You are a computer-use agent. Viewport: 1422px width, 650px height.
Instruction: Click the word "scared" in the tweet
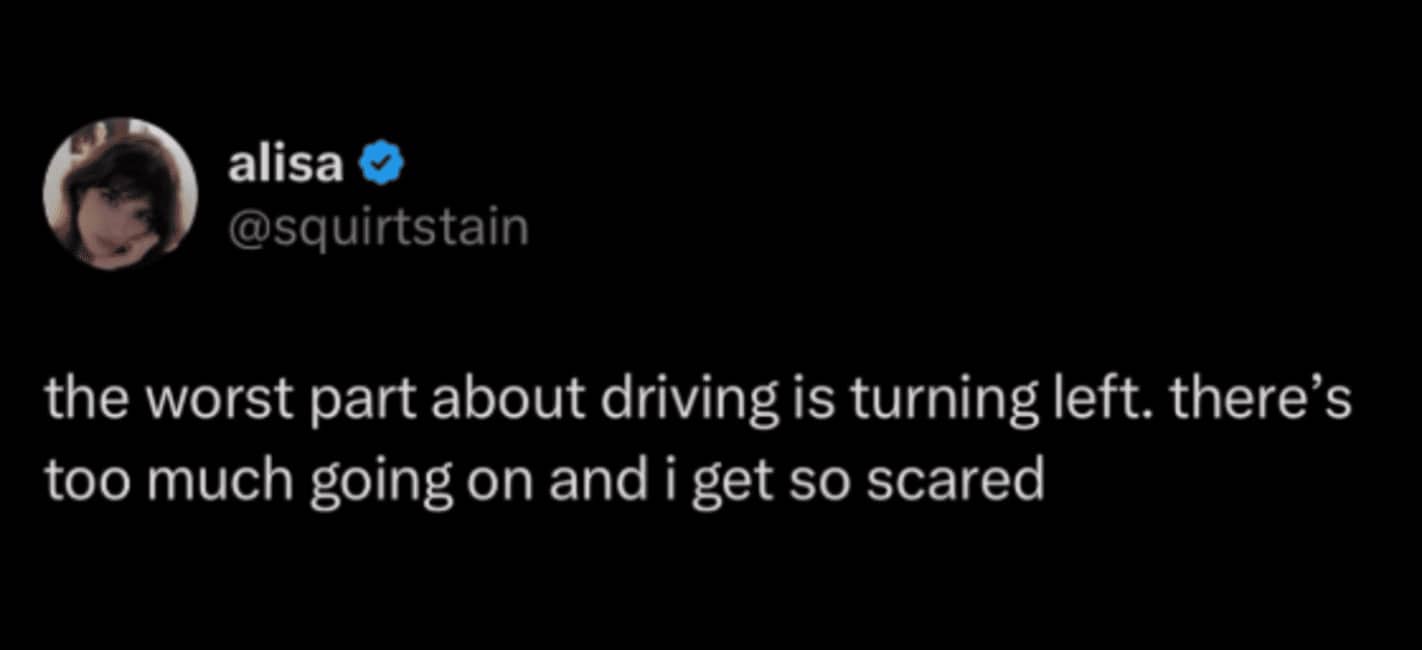click(x=955, y=482)
